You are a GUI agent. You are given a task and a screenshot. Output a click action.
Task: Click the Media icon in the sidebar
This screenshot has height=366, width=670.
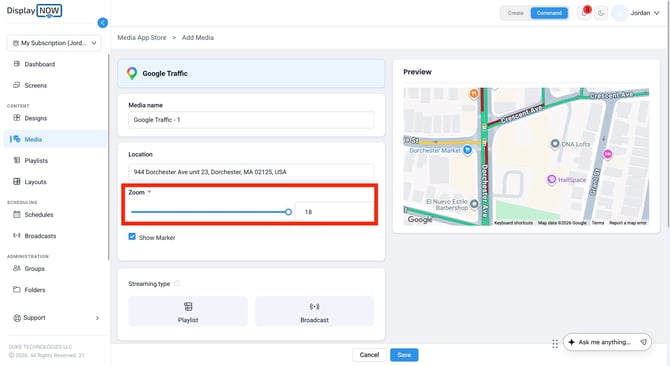[x=17, y=139]
